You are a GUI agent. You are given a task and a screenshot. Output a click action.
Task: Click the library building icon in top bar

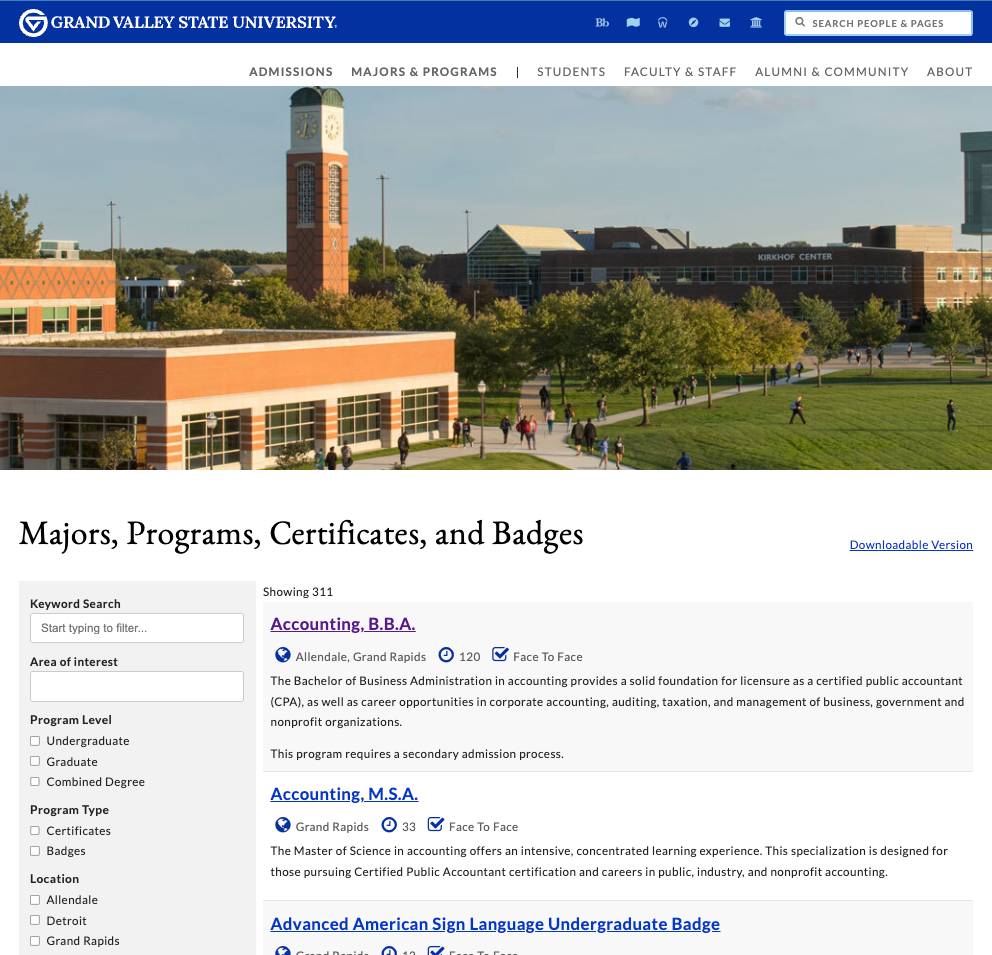[755, 22]
